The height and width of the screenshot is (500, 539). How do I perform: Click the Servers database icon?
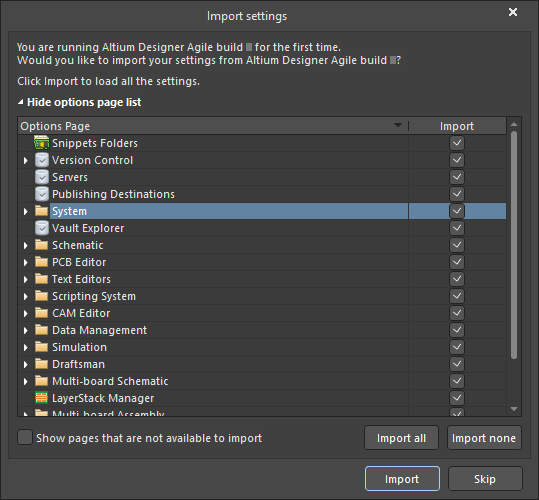point(42,177)
